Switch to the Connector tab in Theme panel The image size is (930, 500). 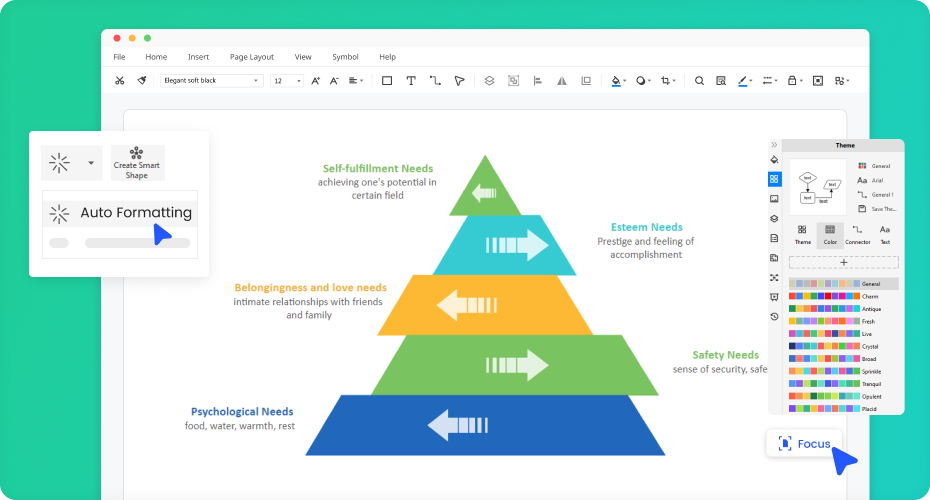click(857, 234)
